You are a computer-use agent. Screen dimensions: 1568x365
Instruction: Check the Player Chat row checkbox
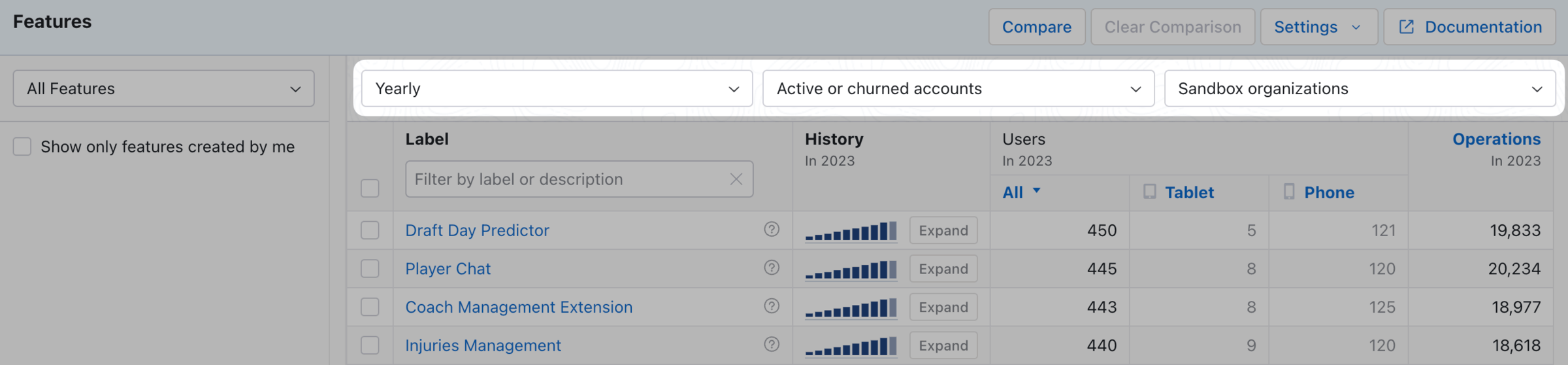tap(370, 269)
